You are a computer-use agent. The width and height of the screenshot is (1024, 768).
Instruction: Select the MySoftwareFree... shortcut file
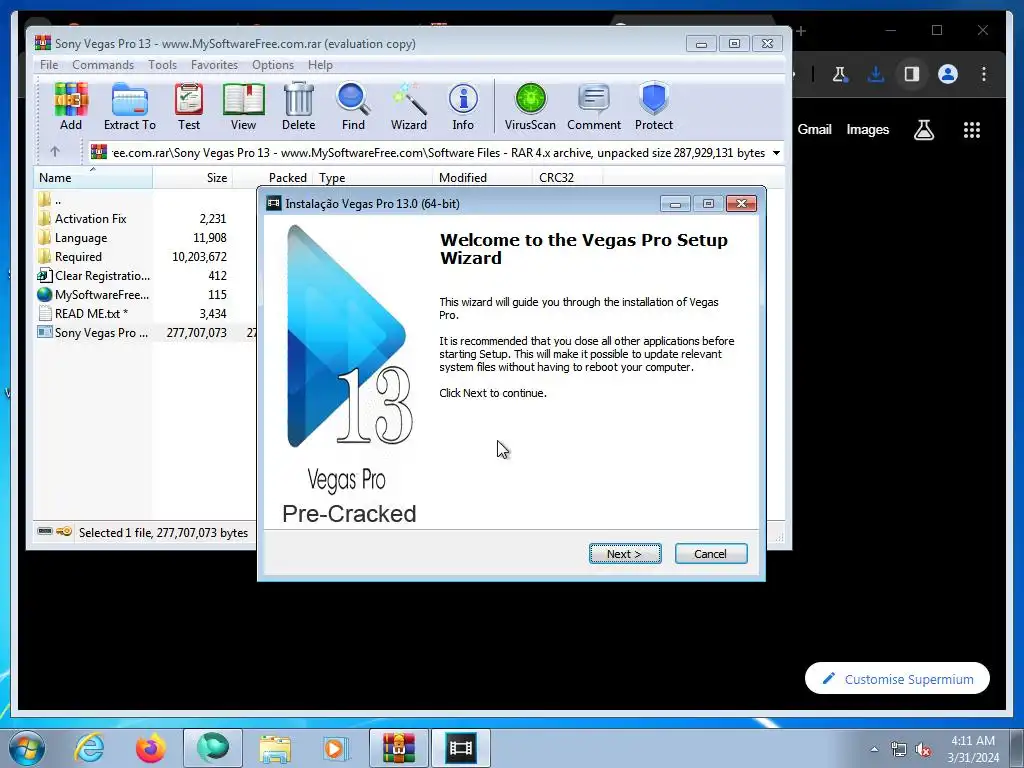point(93,295)
